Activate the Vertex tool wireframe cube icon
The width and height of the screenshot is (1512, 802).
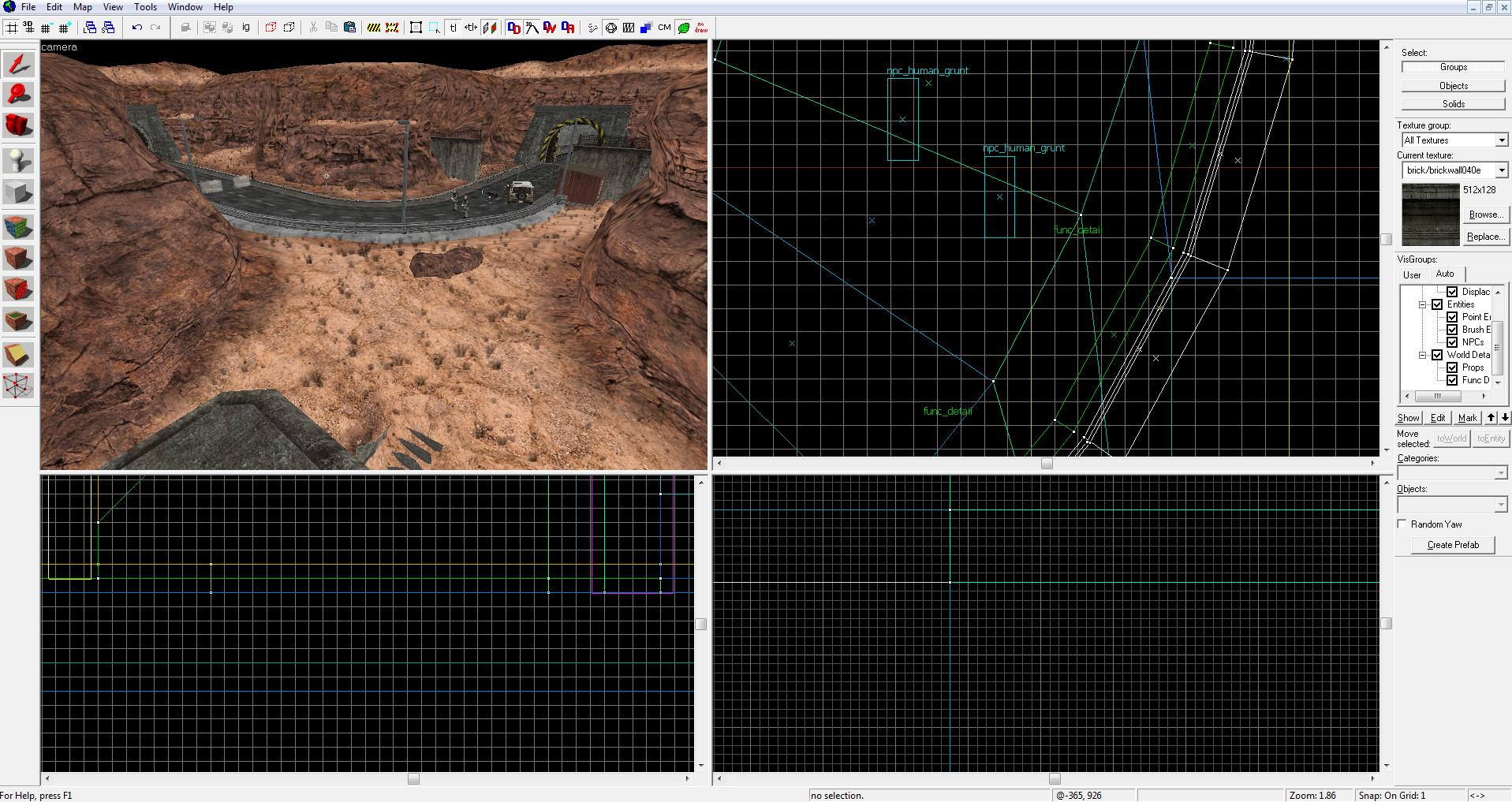tap(18, 386)
